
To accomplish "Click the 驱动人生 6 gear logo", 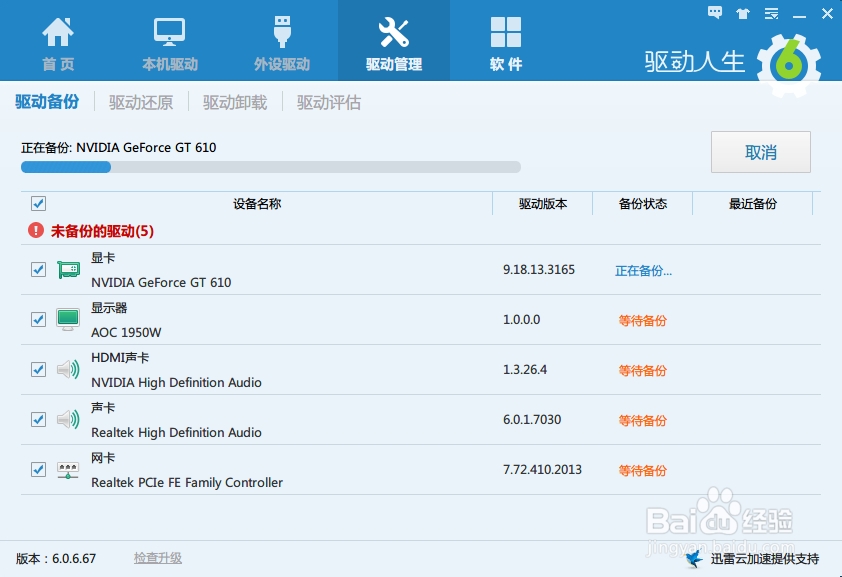I will [x=789, y=65].
